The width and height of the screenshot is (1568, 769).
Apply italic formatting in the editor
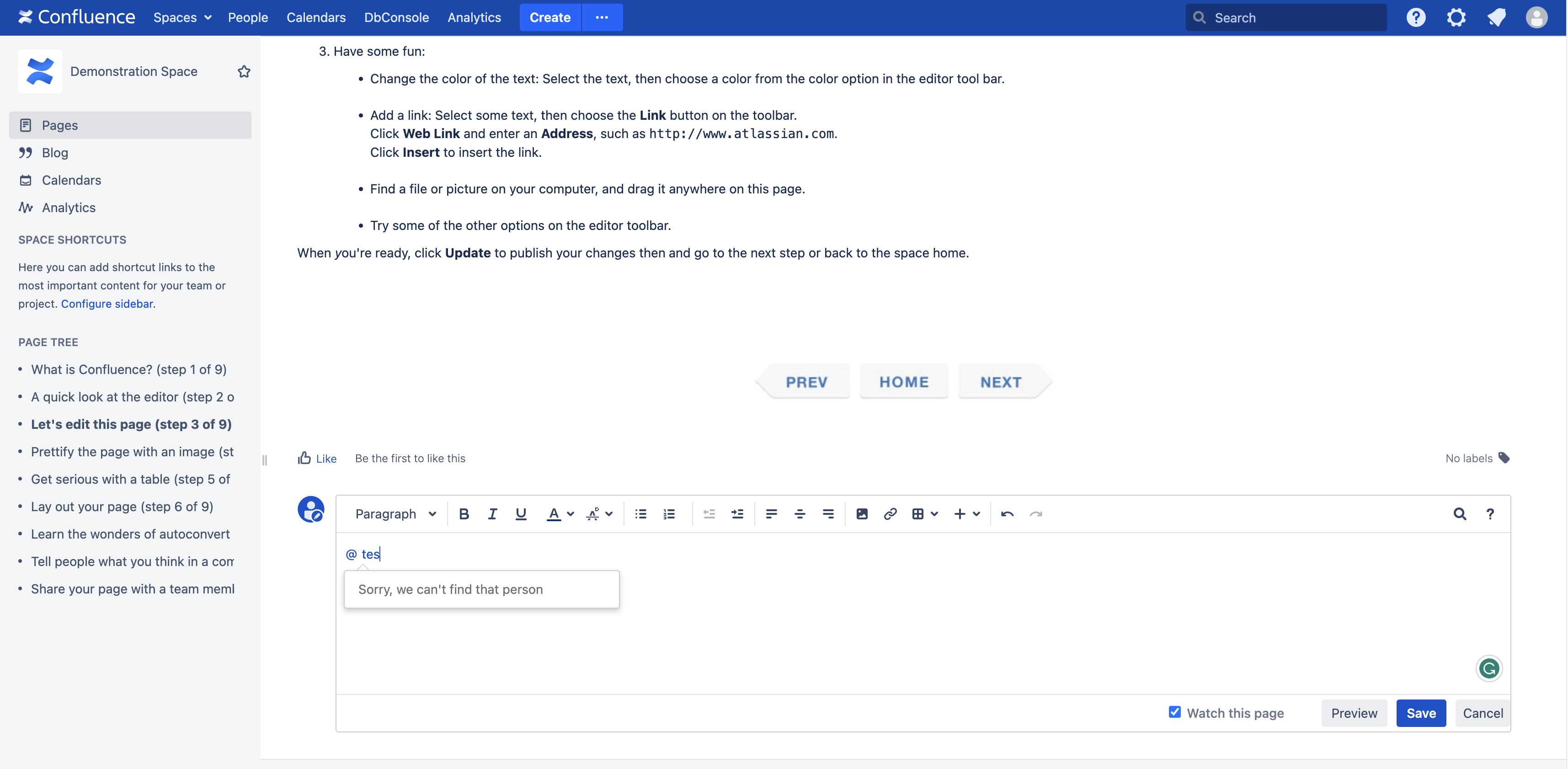pos(492,514)
